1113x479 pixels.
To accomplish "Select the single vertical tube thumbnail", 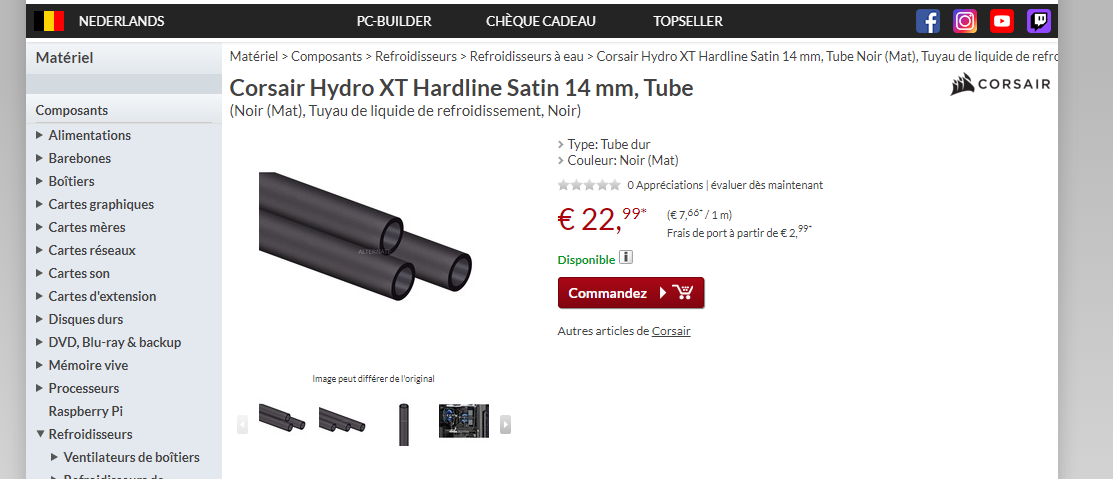I will (404, 424).
